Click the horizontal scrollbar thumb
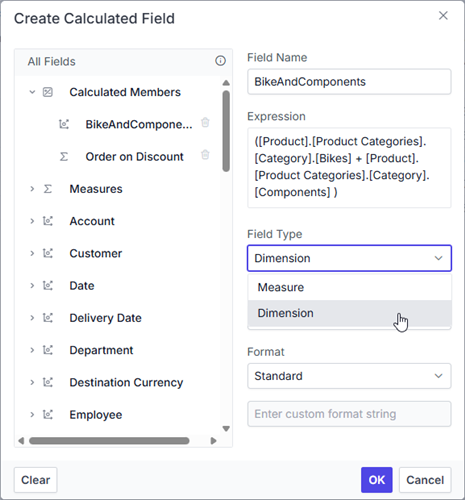 click(x=109, y=441)
